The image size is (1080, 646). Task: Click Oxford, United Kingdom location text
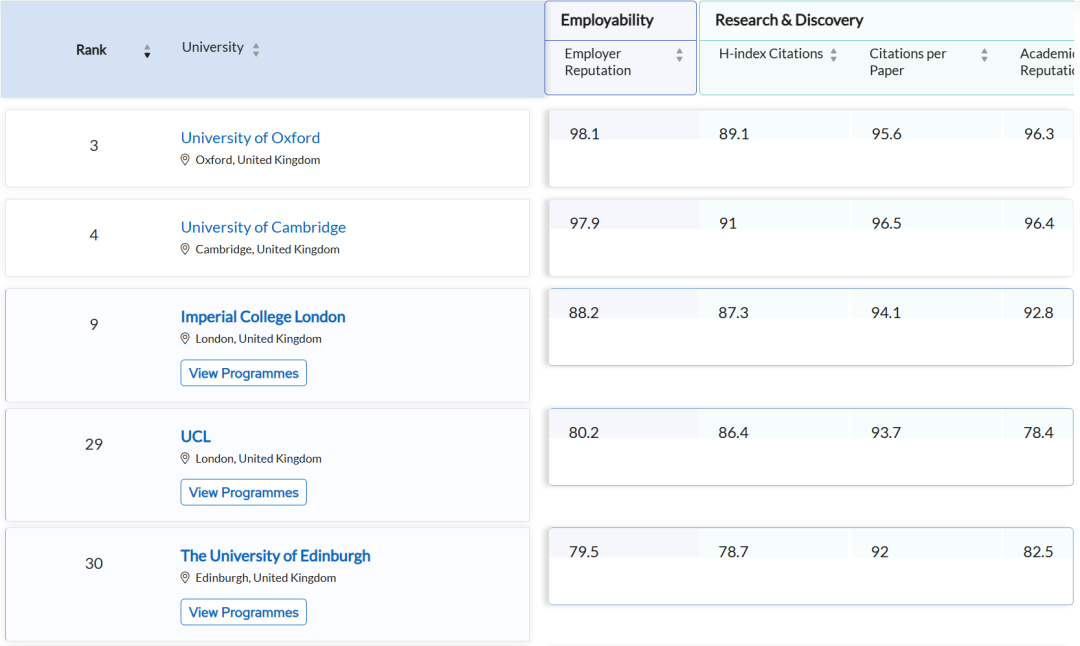pos(258,160)
